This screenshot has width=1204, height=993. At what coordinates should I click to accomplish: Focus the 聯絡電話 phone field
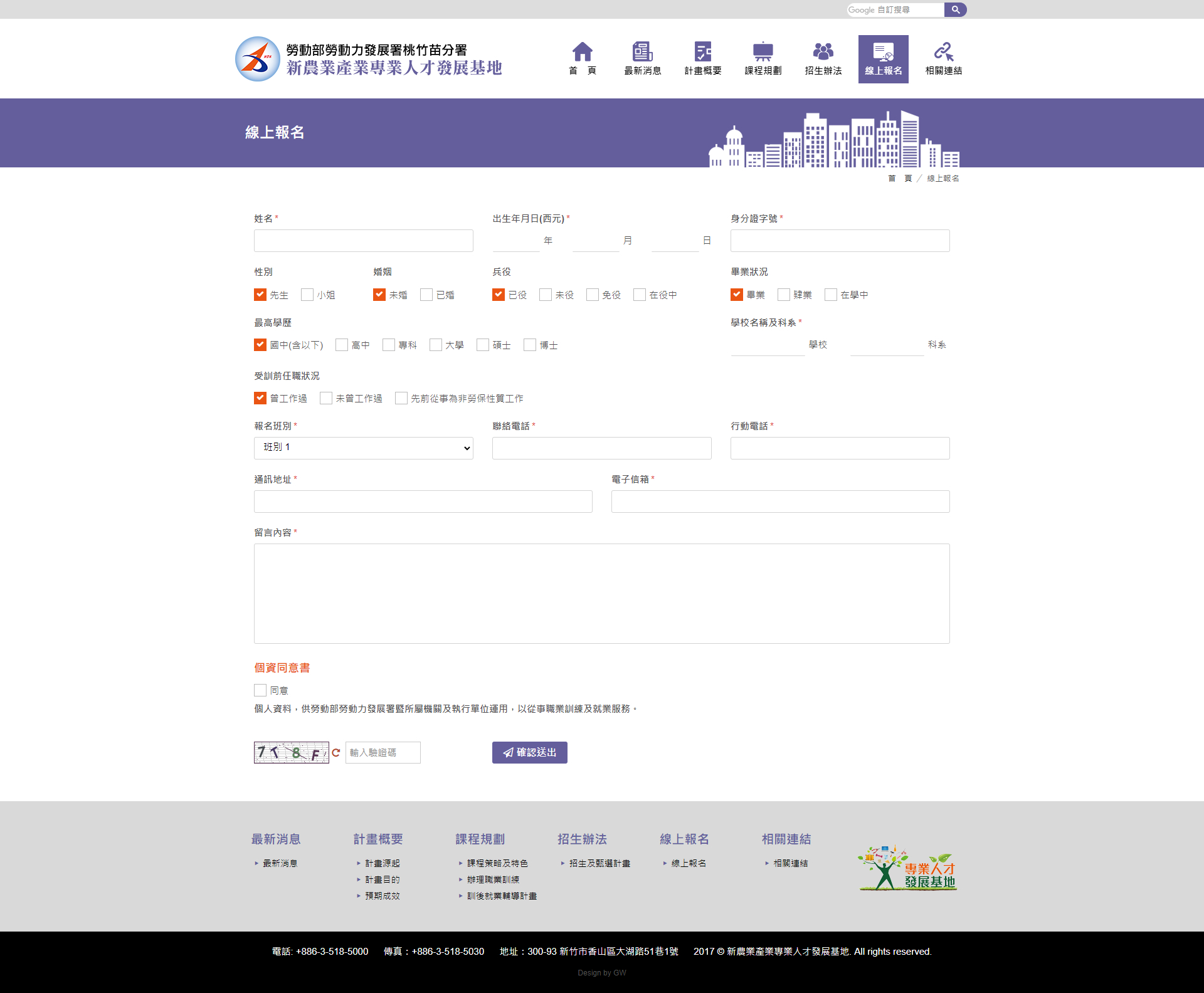602,448
